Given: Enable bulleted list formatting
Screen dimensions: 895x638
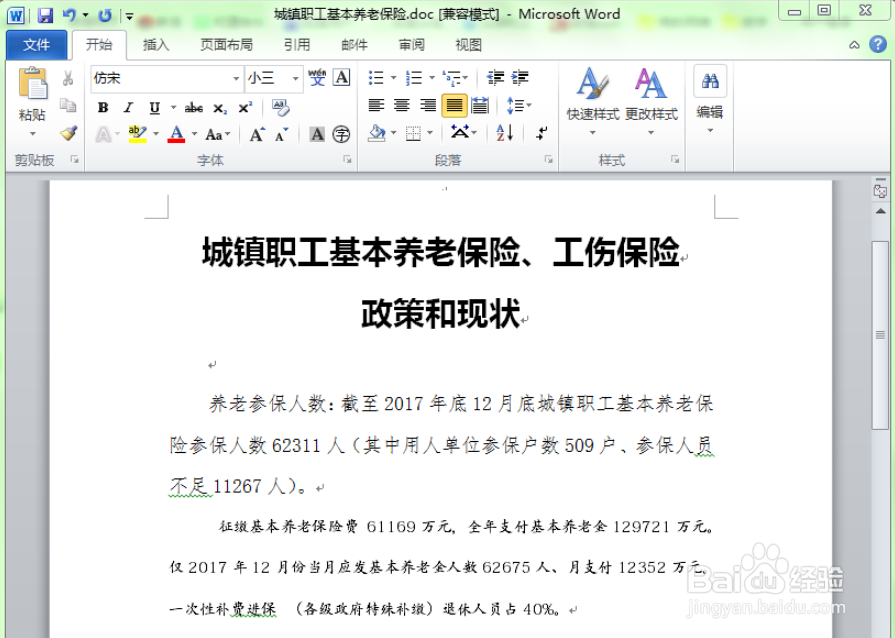Looking at the screenshot, I should coord(376,76).
